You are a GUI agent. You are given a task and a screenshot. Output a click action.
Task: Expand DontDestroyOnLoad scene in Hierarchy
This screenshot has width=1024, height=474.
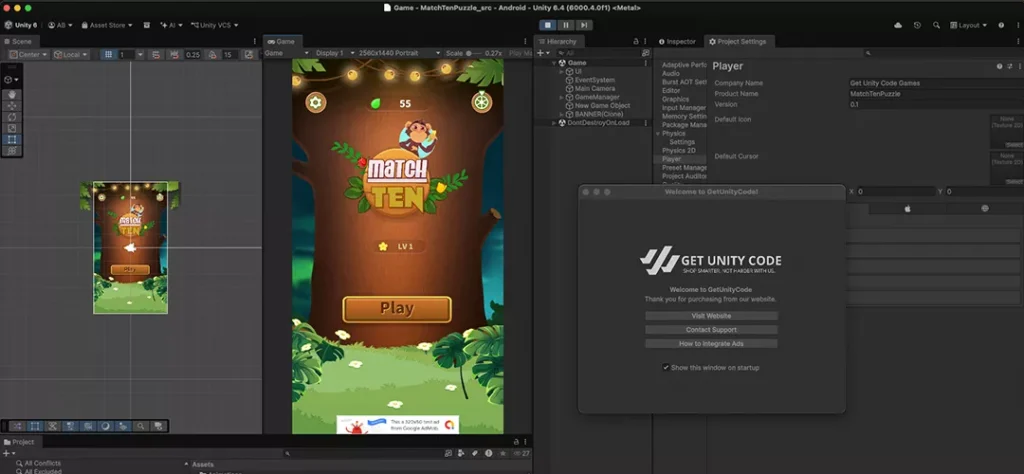[x=554, y=122]
